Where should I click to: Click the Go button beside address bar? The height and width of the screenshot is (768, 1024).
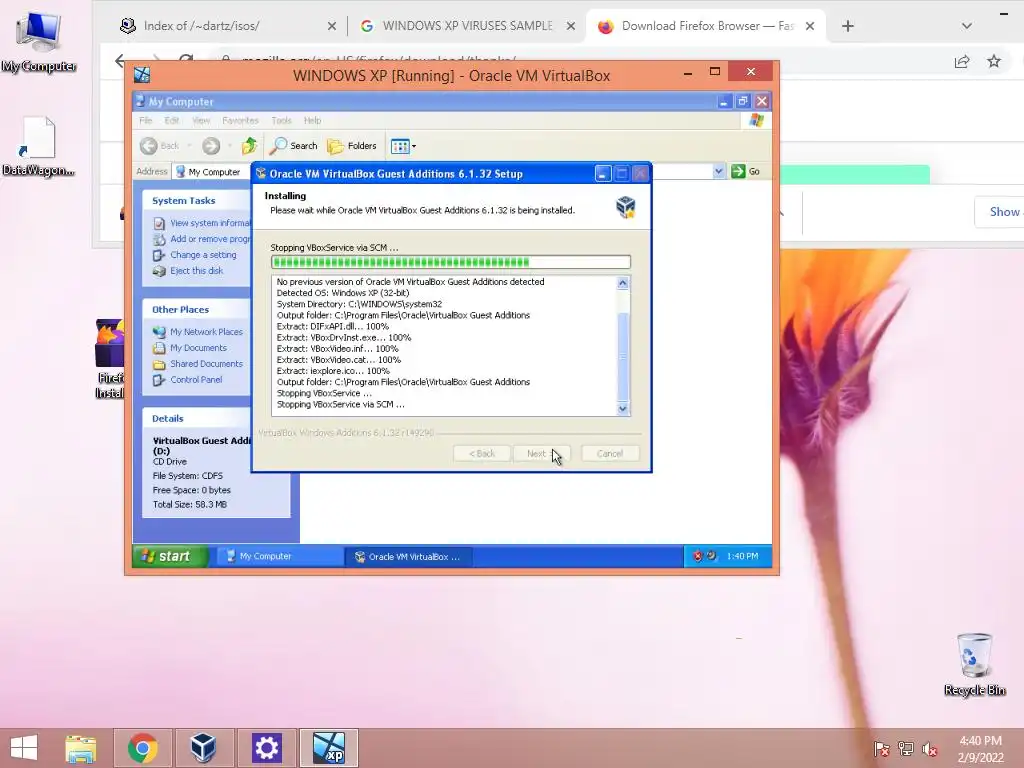coord(746,171)
